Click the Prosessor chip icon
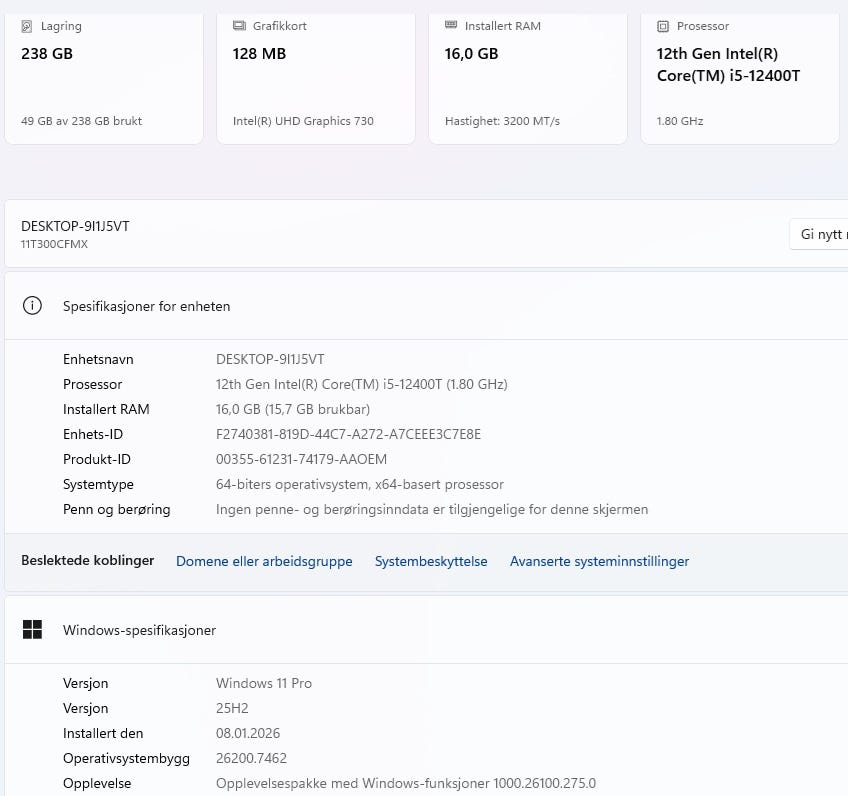The image size is (848, 796). [663, 26]
